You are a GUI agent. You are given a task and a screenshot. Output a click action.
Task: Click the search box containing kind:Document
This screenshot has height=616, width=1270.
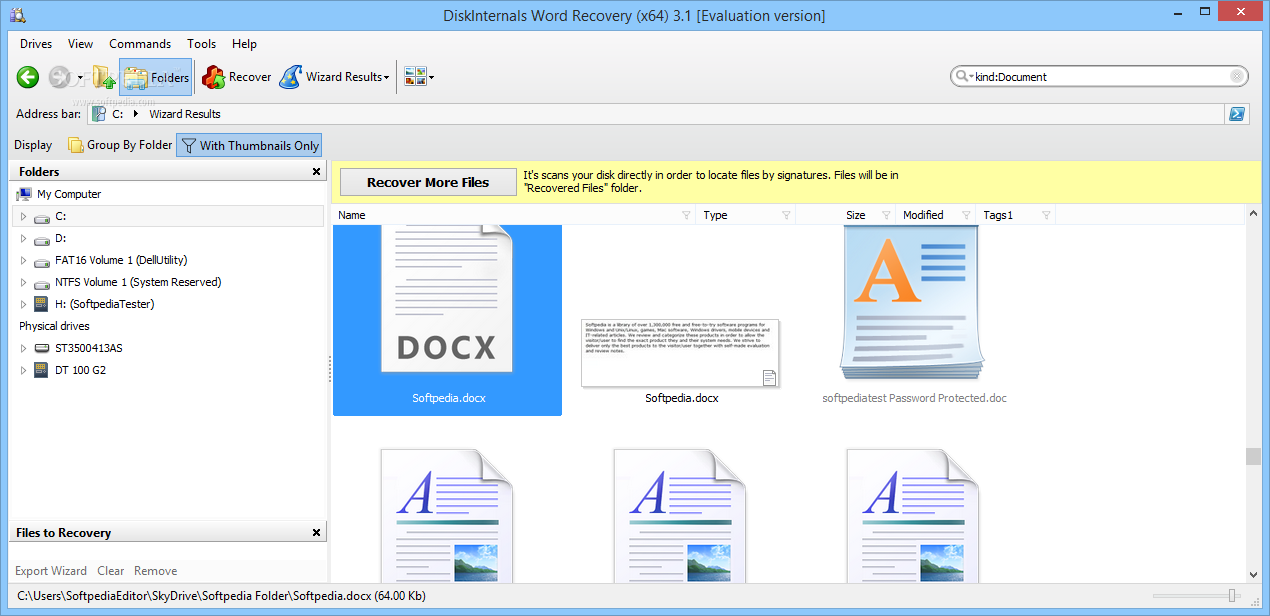pyautogui.click(x=1100, y=76)
